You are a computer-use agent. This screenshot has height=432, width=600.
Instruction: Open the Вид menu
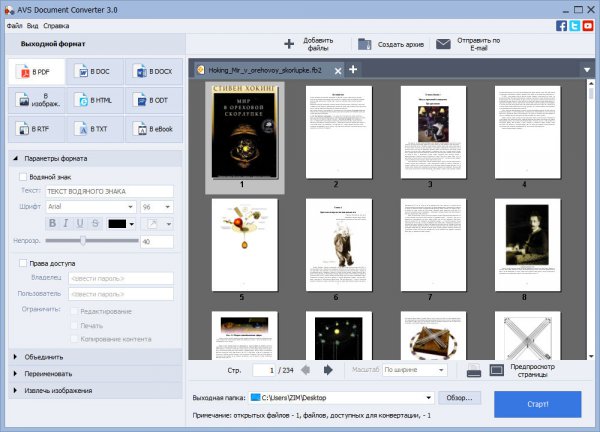point(33,26)
